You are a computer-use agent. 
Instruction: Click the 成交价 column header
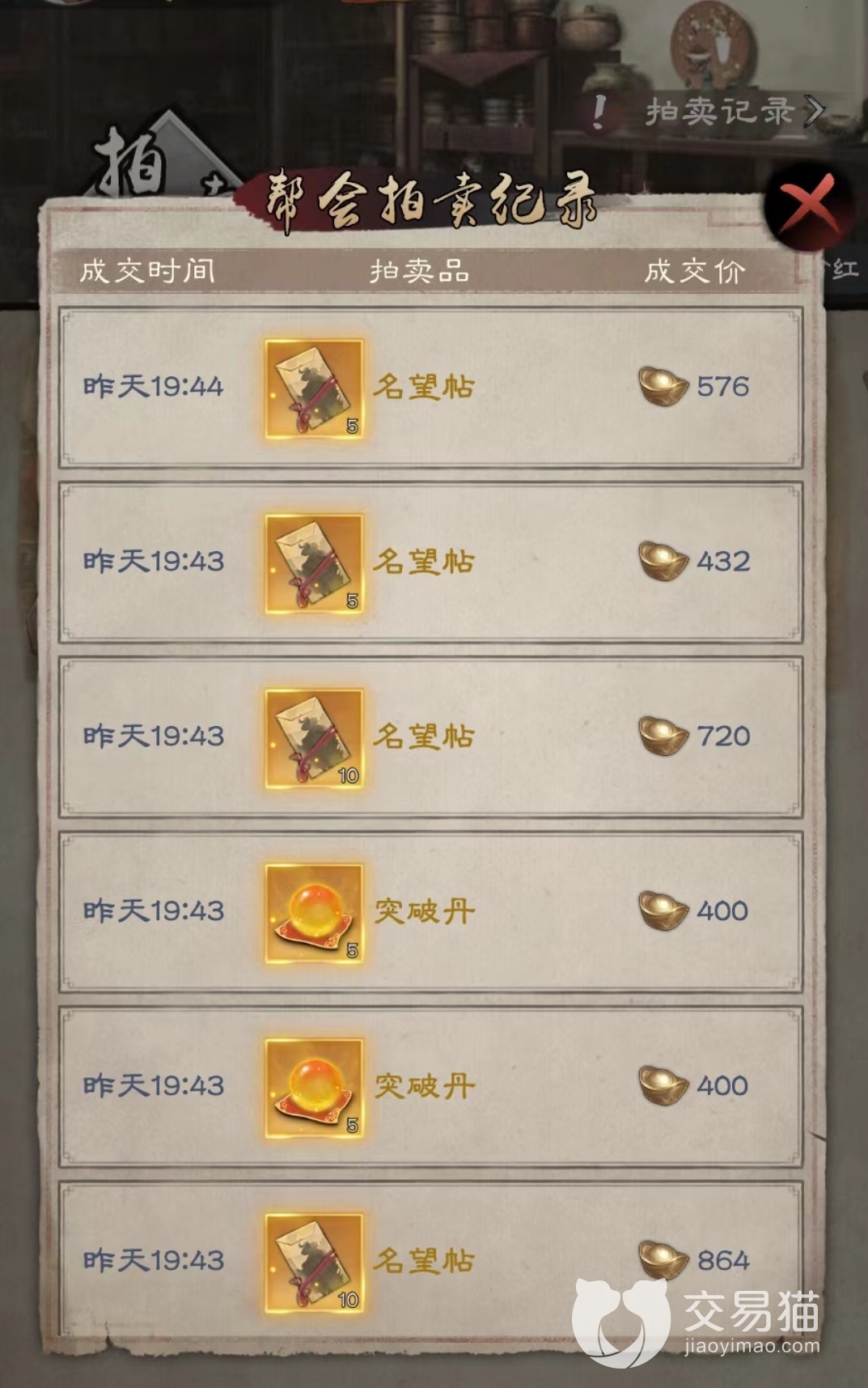click(x=694, y=270)
